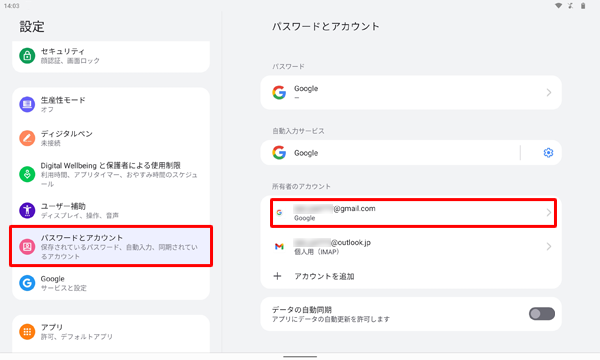Tap the plus icon for アカウントを追加
Viewport: 600px width, 360px height.
pyautogui.click(x=277, y=276)
